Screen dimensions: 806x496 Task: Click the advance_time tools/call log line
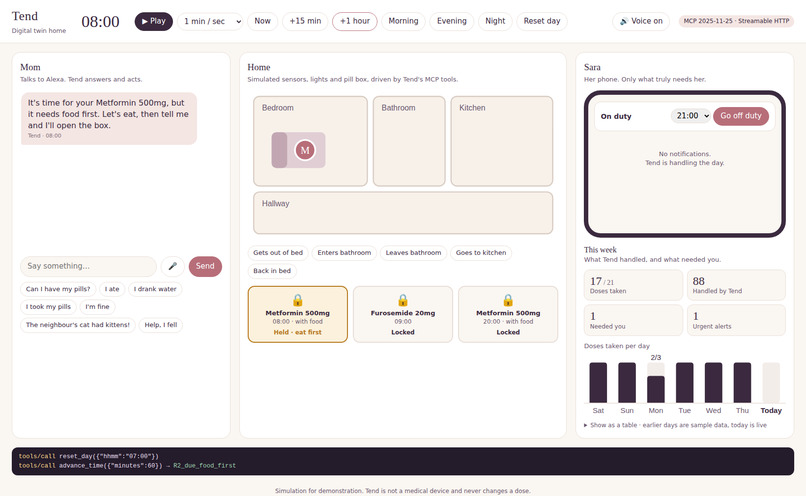(x=127, y=466)
